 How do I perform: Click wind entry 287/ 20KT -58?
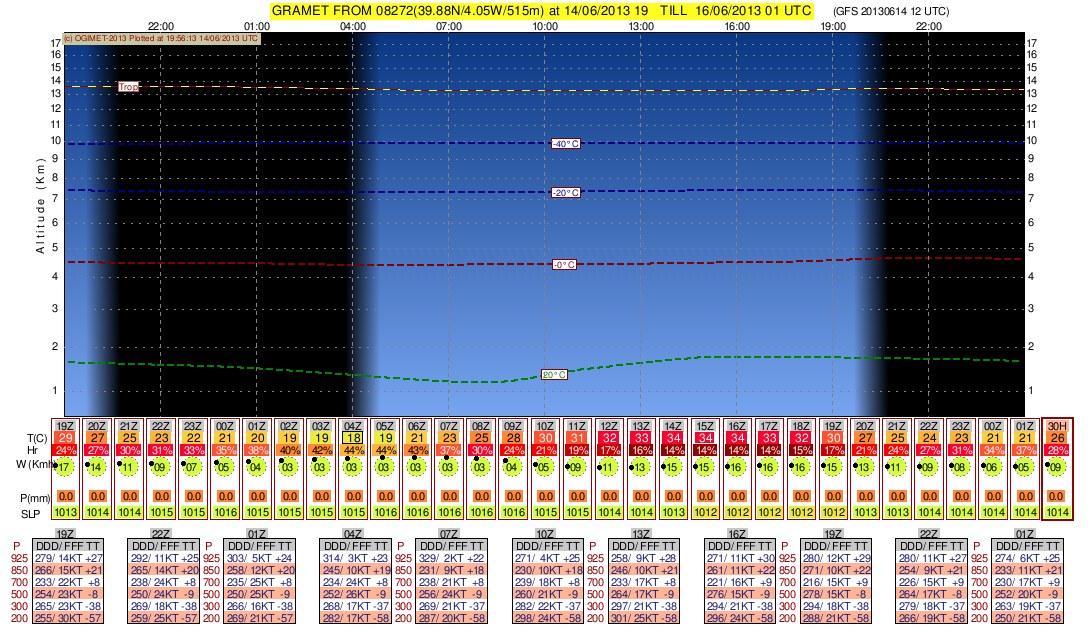point(451,618)
